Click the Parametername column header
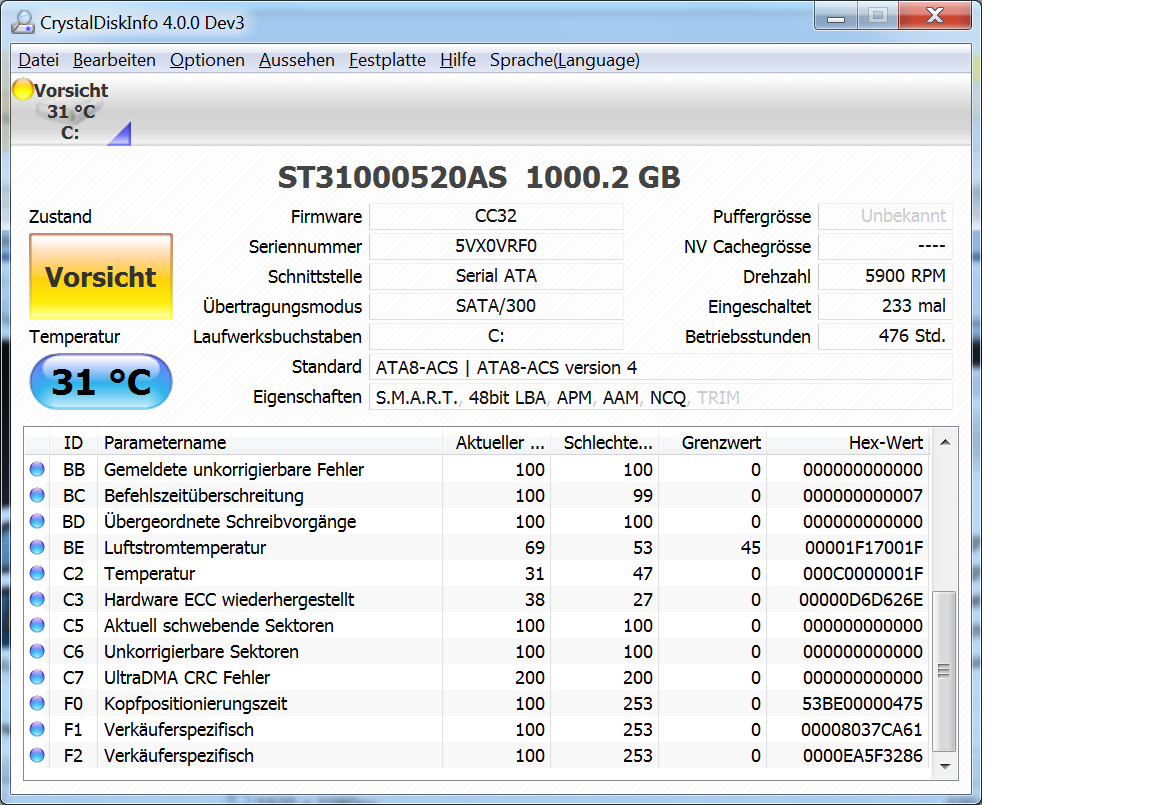This screenshot has height=805, width=1152. point(270,442)
